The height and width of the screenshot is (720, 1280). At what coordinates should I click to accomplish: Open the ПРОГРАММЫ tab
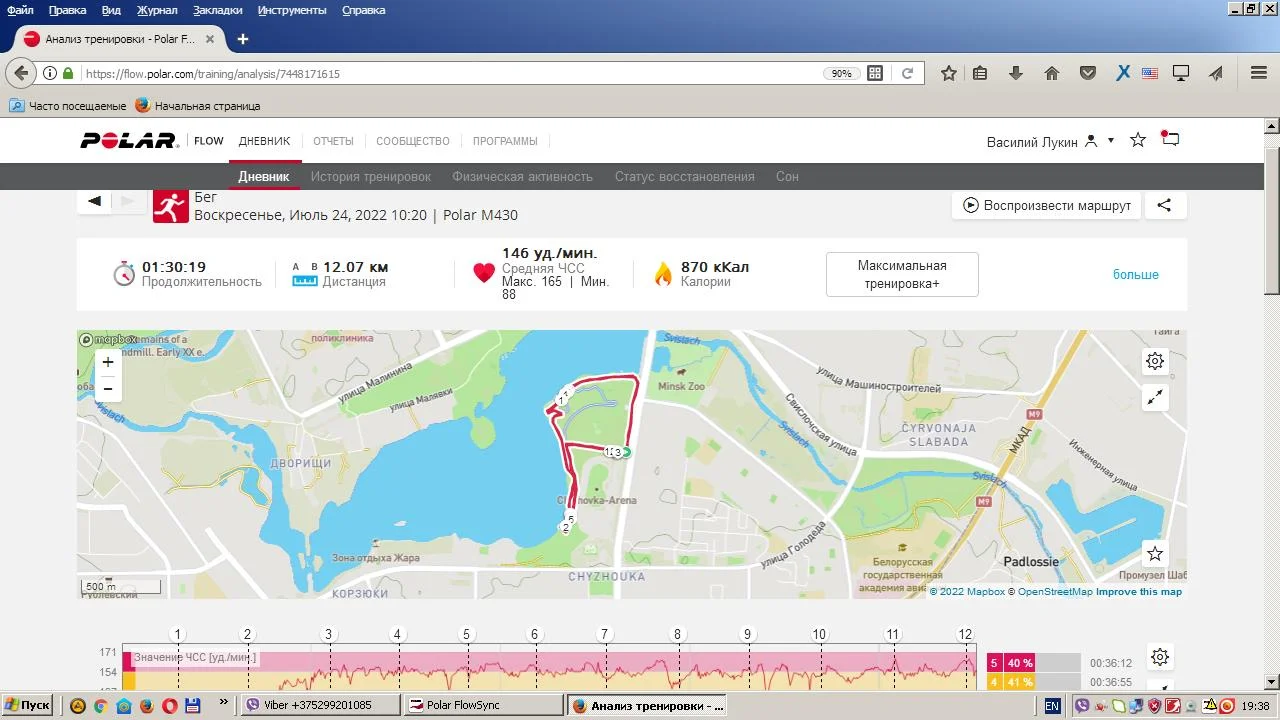click(x=505, y=141)
